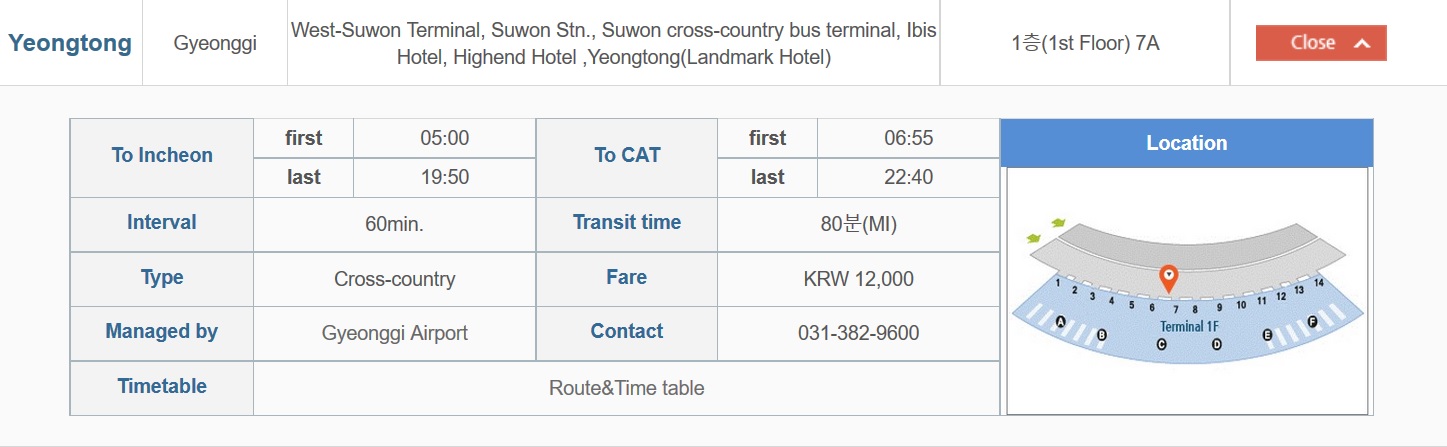The width and height of the screenshot is (1447, 447).
Task: Click the orange location pin on terminal map
Action: coord(1167,279)
